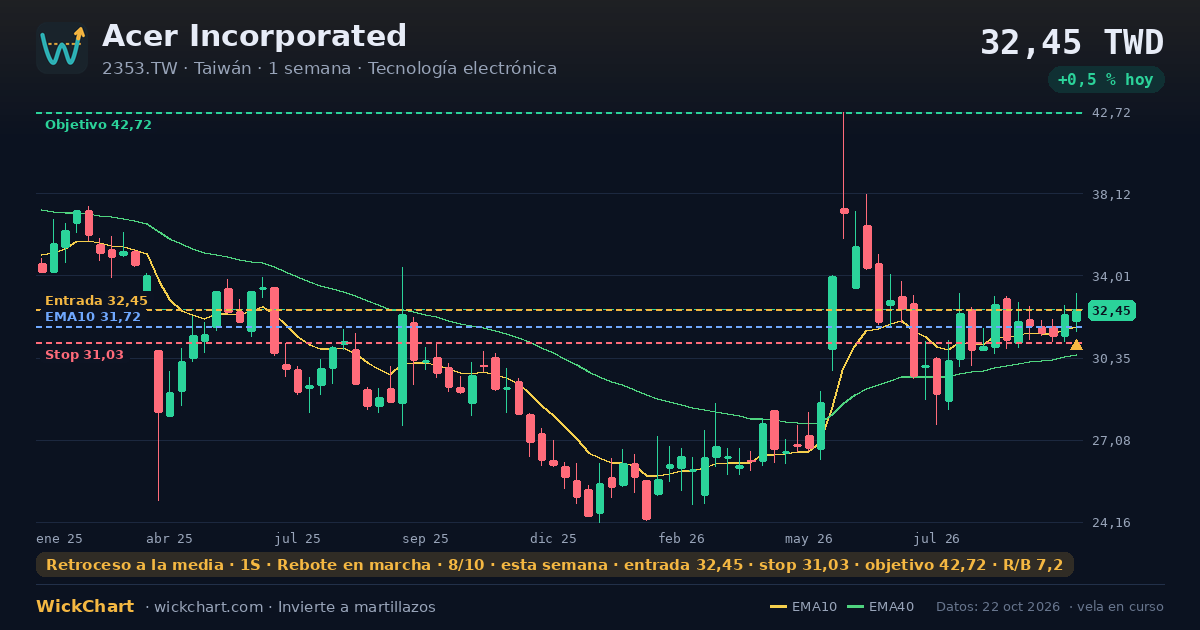This screenshot has width=1200, height=630.
Task: Click the Retroceso a la media summary banner
Action: click(x=555, y=565)
